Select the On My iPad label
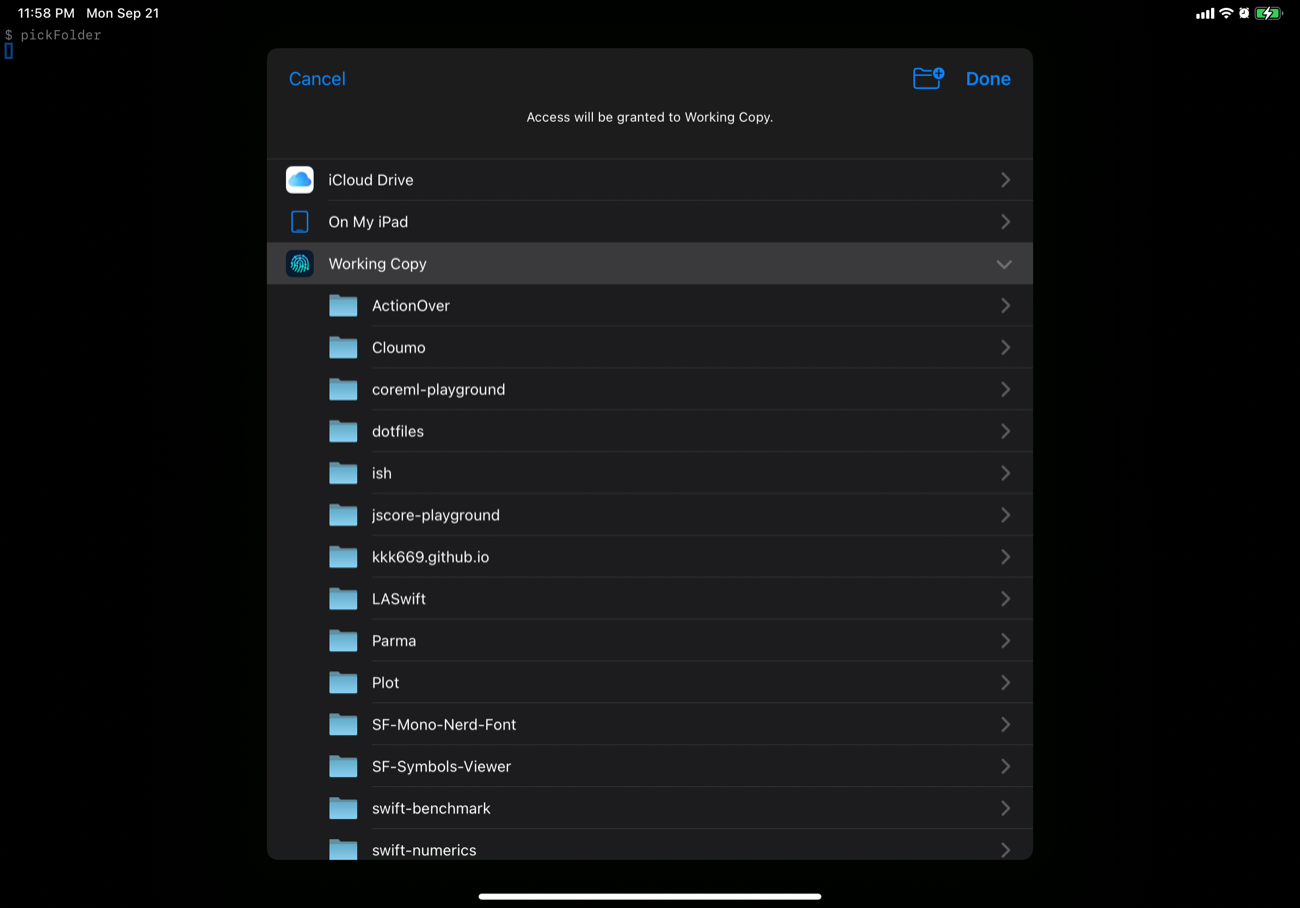This screenshot has height=908, width=1300. coord(368,222)
